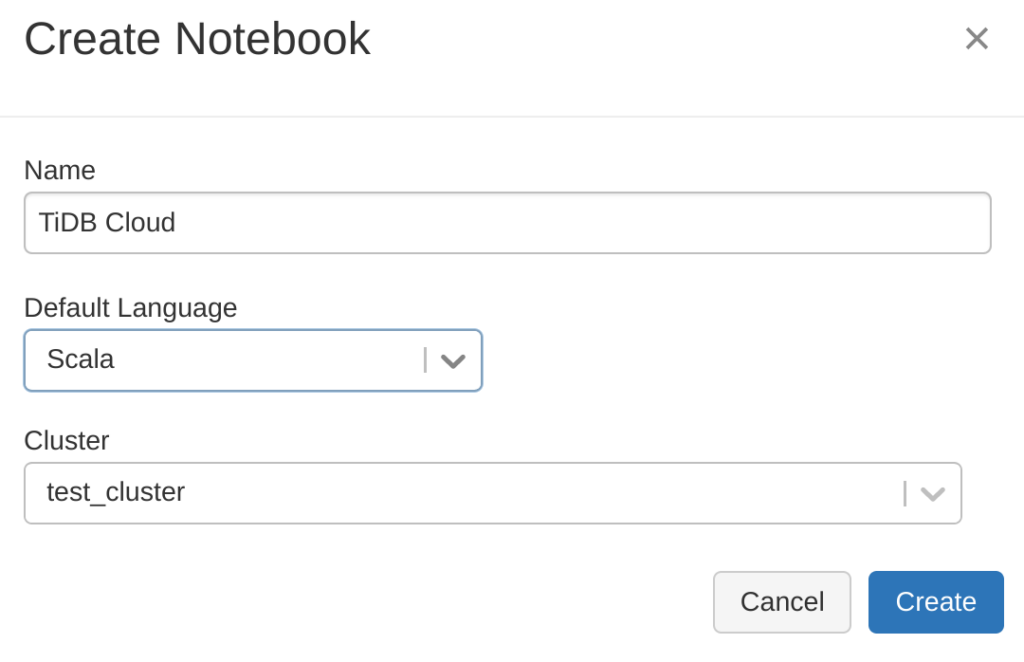This screenshot has width=1024, height=662.
Task: Click the Default Language label
Action: (x=130, y=308)
